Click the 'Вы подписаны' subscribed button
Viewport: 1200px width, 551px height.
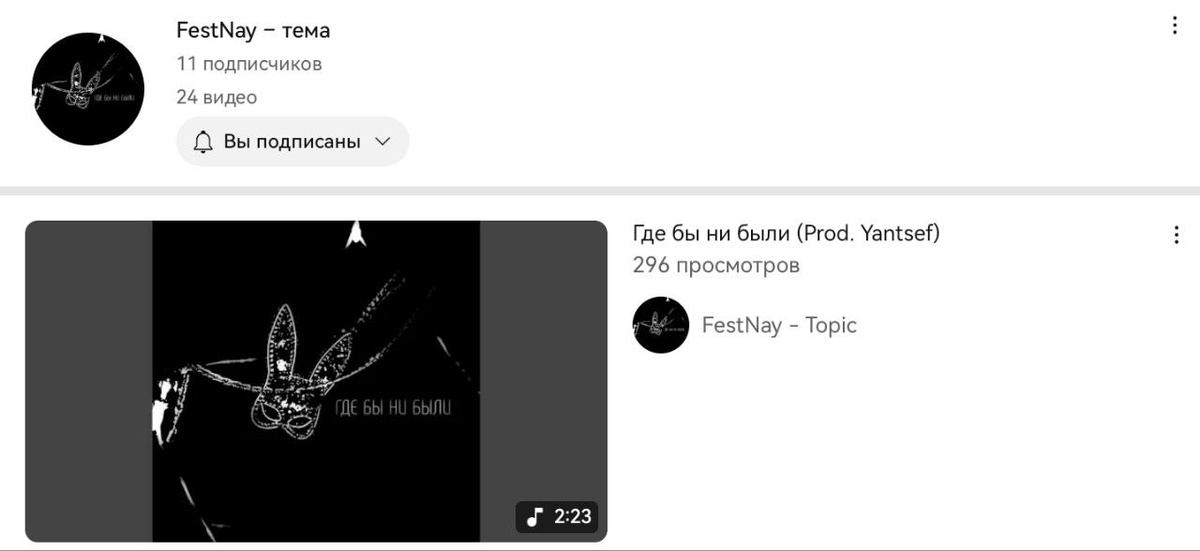pos(293,142)
